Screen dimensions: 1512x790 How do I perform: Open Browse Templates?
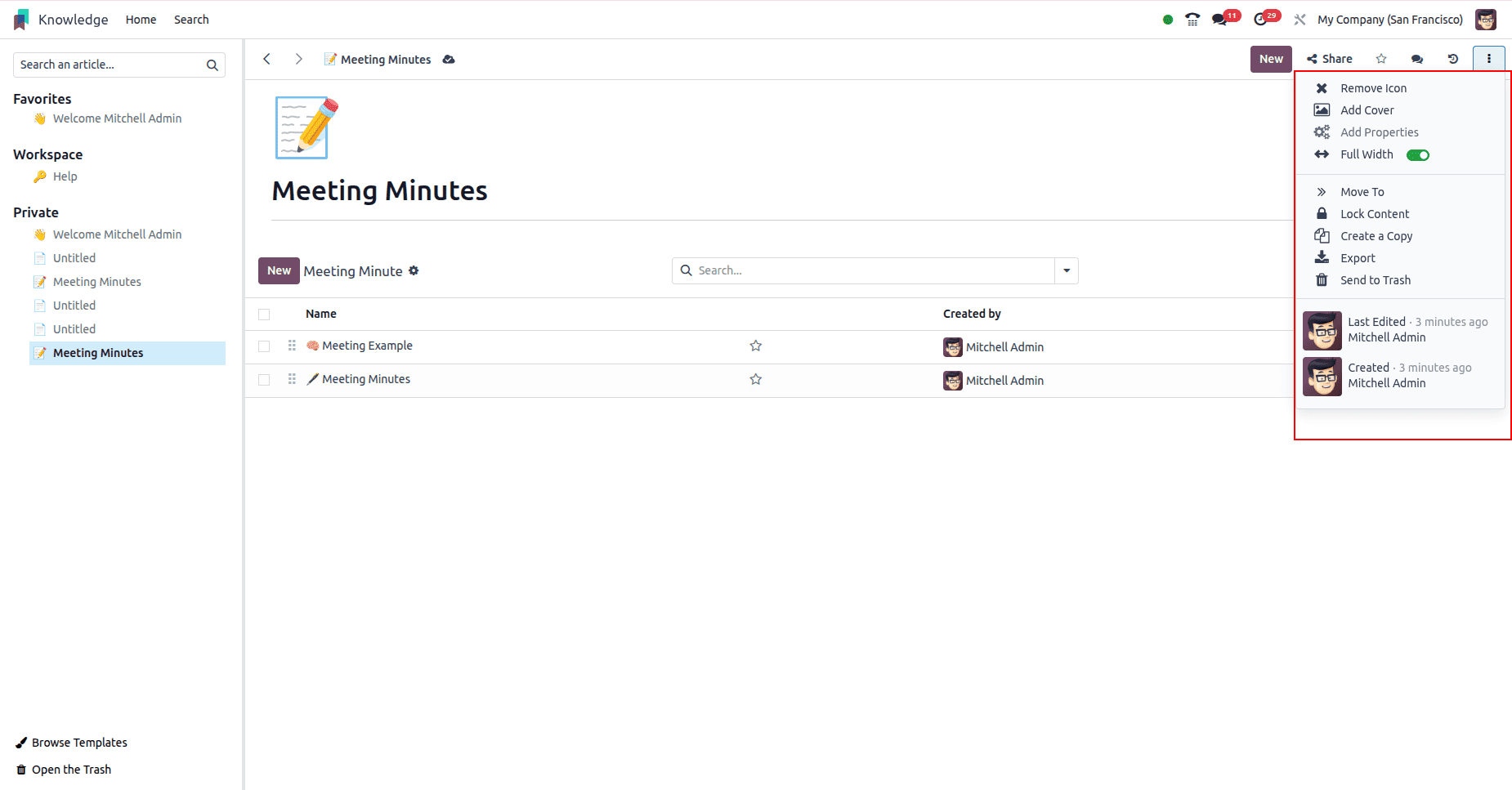(x=72, y=743)
